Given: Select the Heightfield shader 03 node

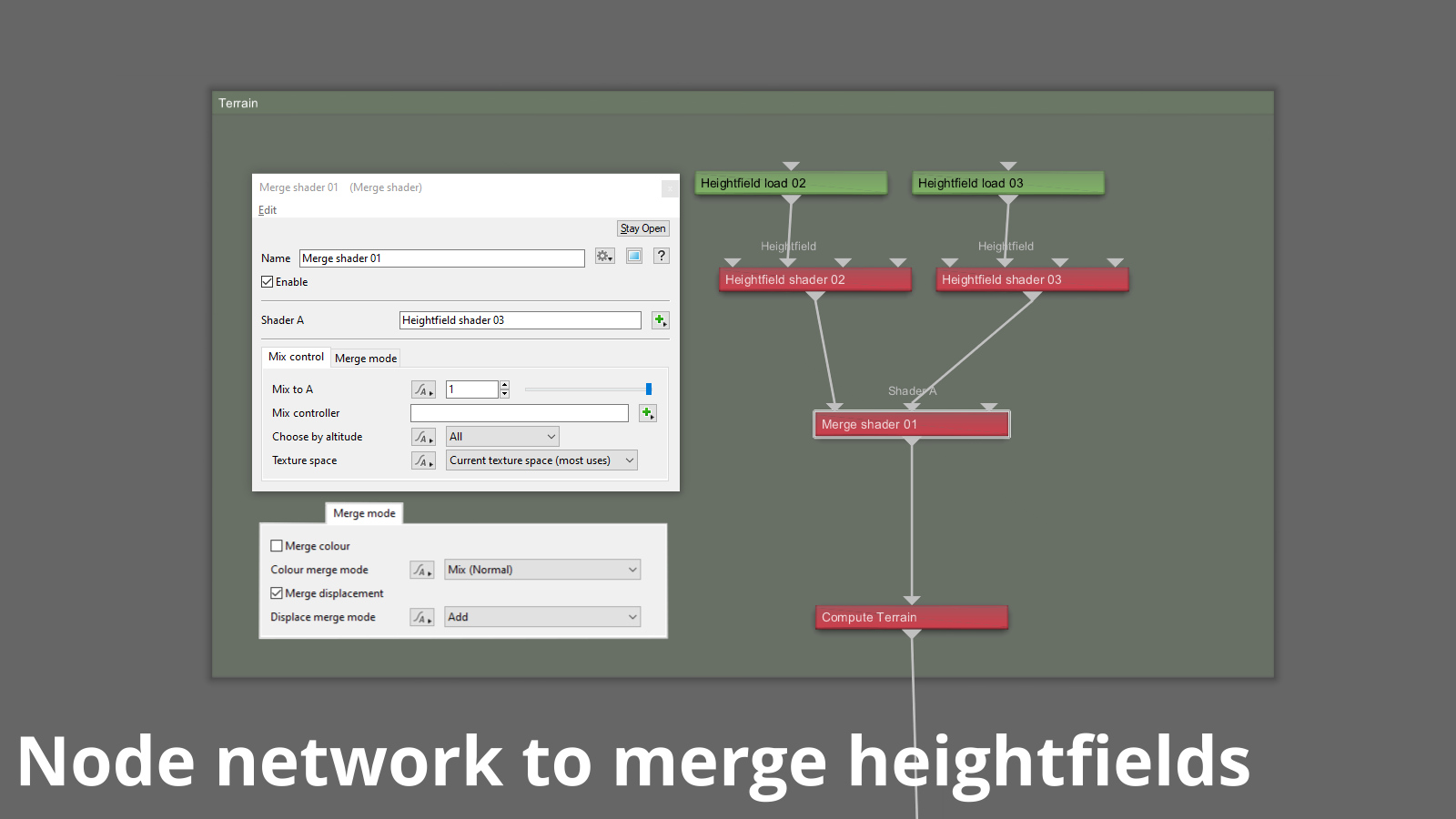Looking at the screenshot, I should point(1033,279).
